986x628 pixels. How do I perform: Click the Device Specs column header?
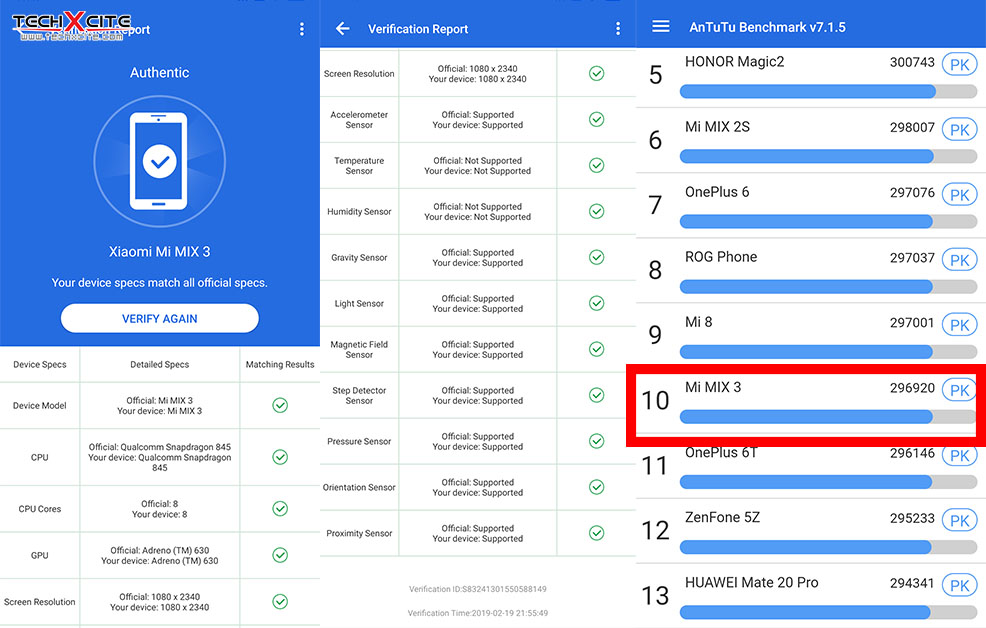pyautogui.click(x=40, y=365)
